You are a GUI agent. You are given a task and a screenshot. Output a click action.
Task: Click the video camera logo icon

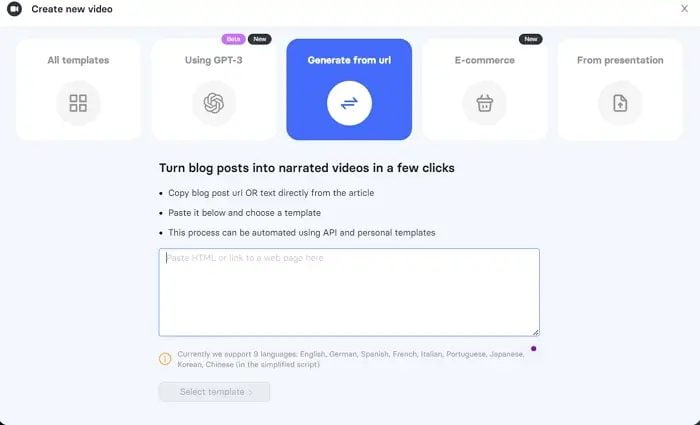coord(14,9)
